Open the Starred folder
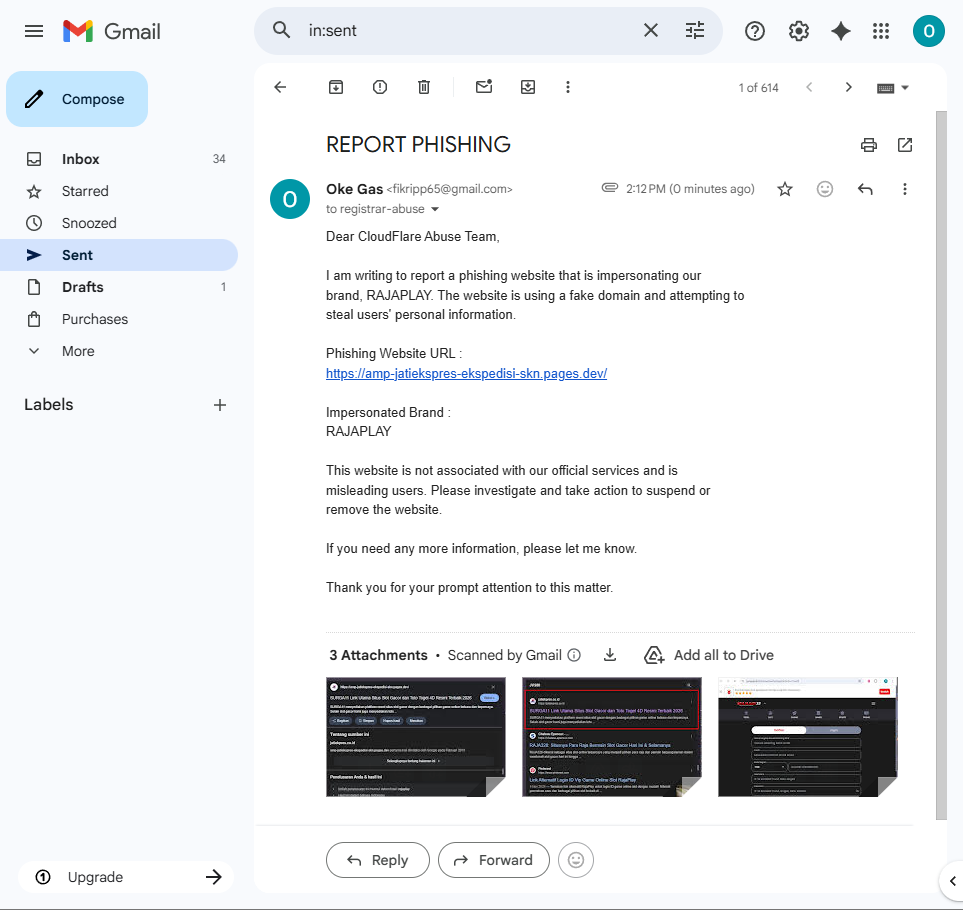The width and height of the screenshot is (963, 910). 119,191
